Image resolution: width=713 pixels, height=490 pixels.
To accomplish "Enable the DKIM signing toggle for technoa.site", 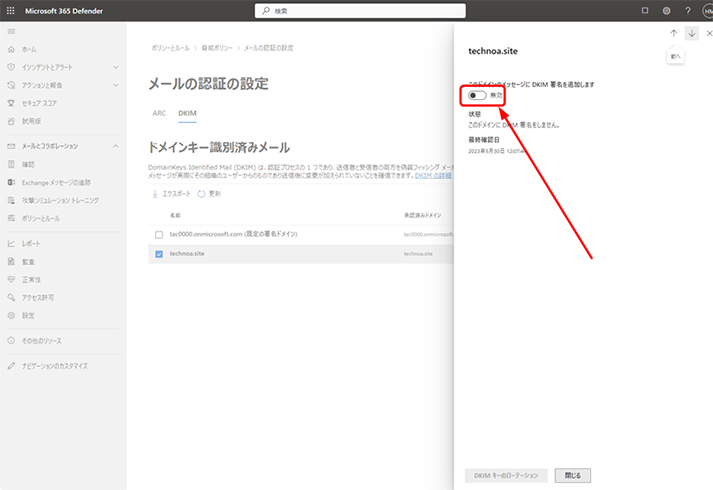I will click(477, 95).
